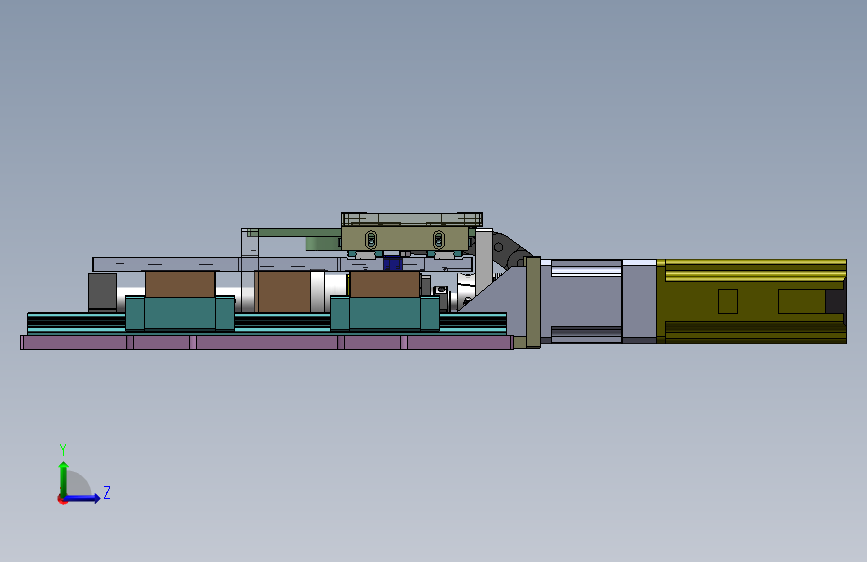Select the middle brown block
867x562 pixels.
[283, 292]
